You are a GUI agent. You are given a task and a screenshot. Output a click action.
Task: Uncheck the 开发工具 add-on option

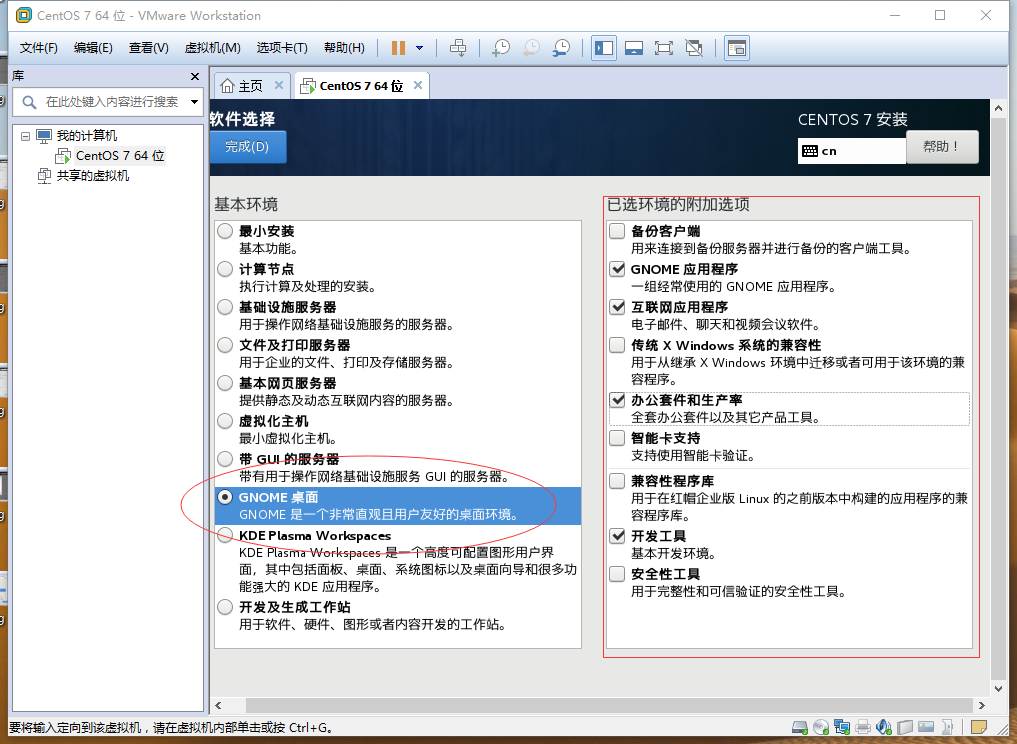pyautogui.click(x=617, y=536)
